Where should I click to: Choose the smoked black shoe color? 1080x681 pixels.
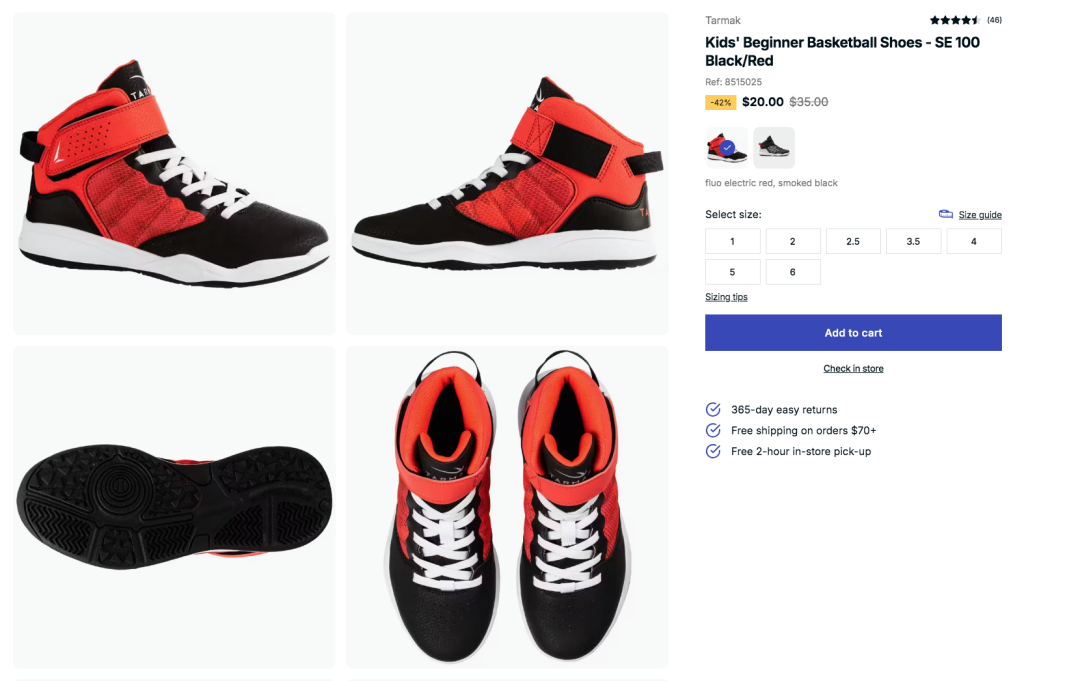[773, 147]
